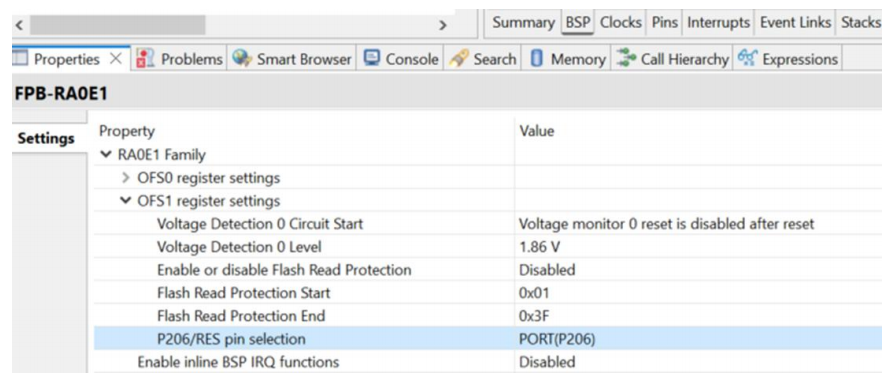Switch to the Clocks configuration tab
The image size is (891, 381).
(621, 23)
